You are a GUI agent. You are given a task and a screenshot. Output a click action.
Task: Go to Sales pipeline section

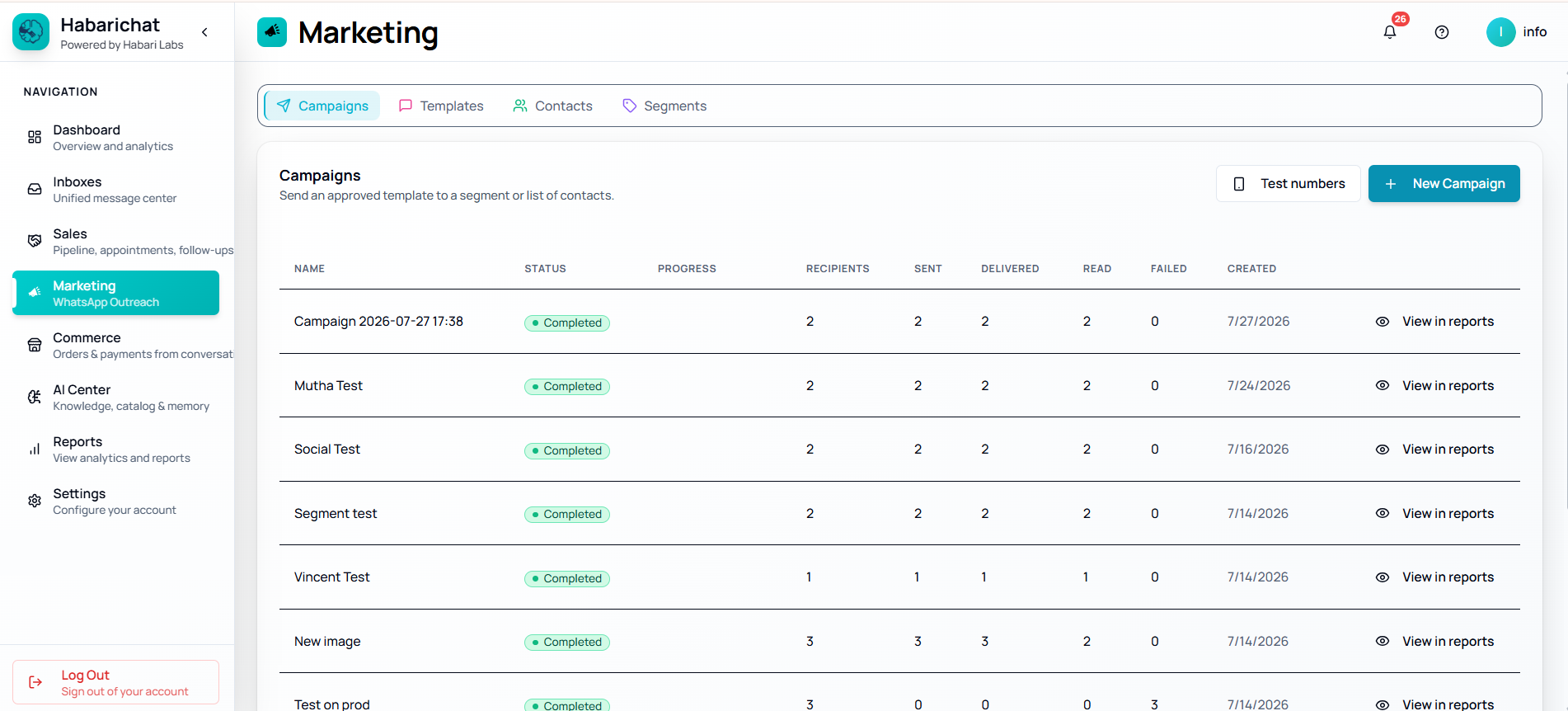tap(115, 241)
